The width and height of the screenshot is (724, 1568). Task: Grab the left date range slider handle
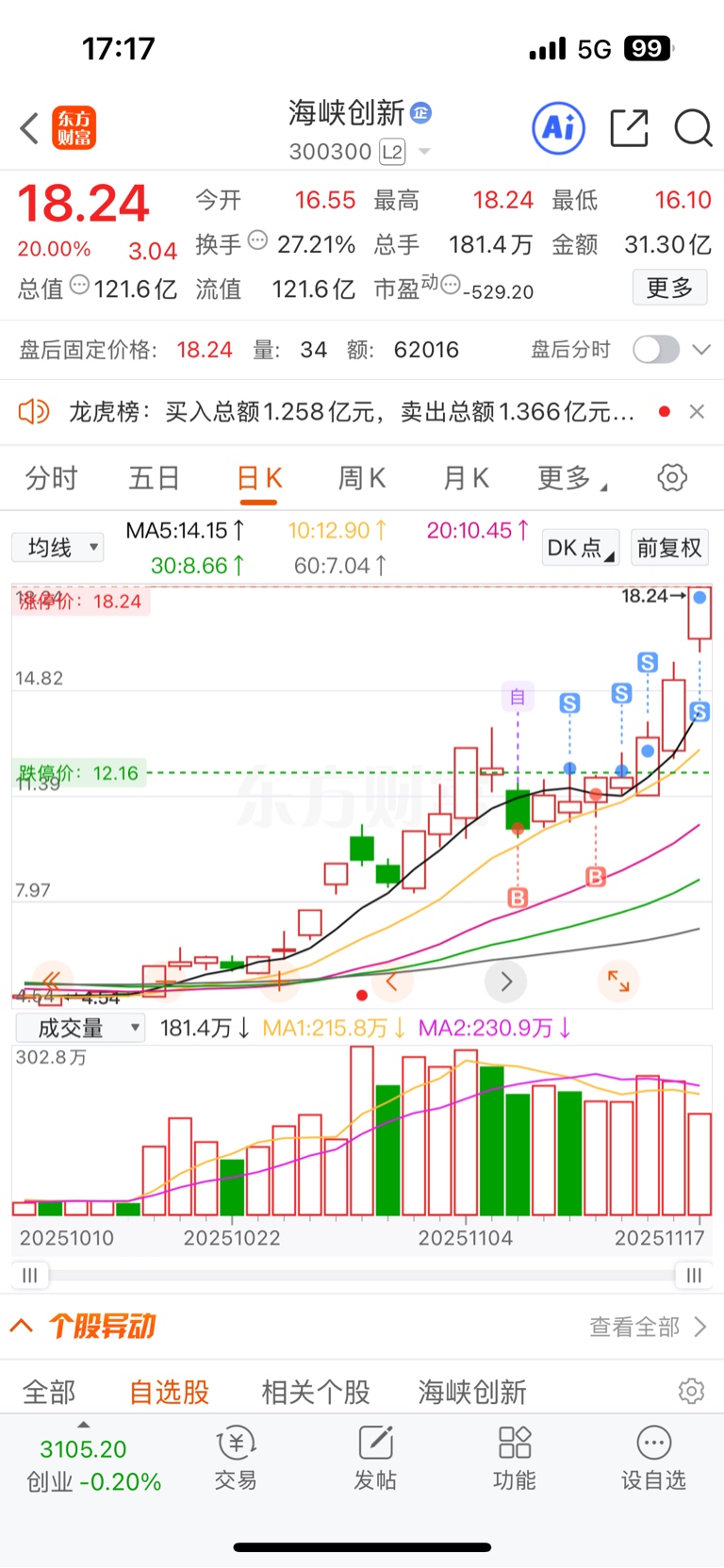30,1276
